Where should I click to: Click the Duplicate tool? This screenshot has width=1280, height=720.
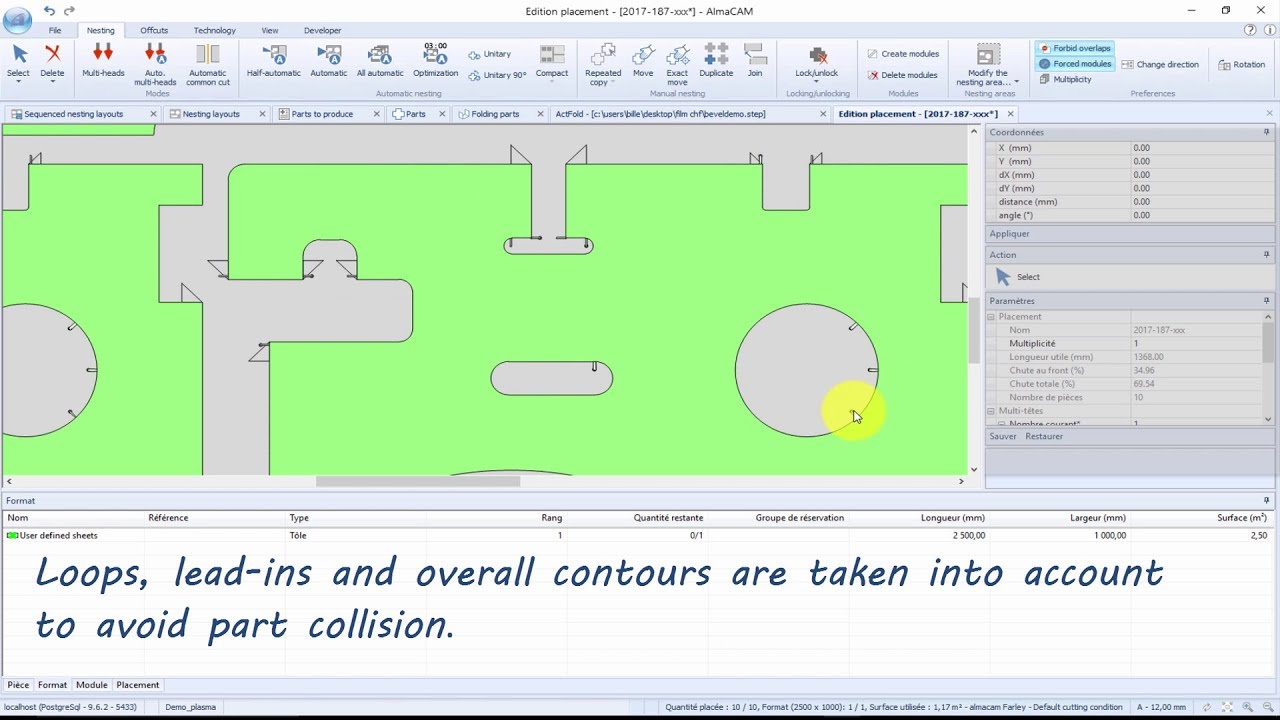(x=716, y=60)
